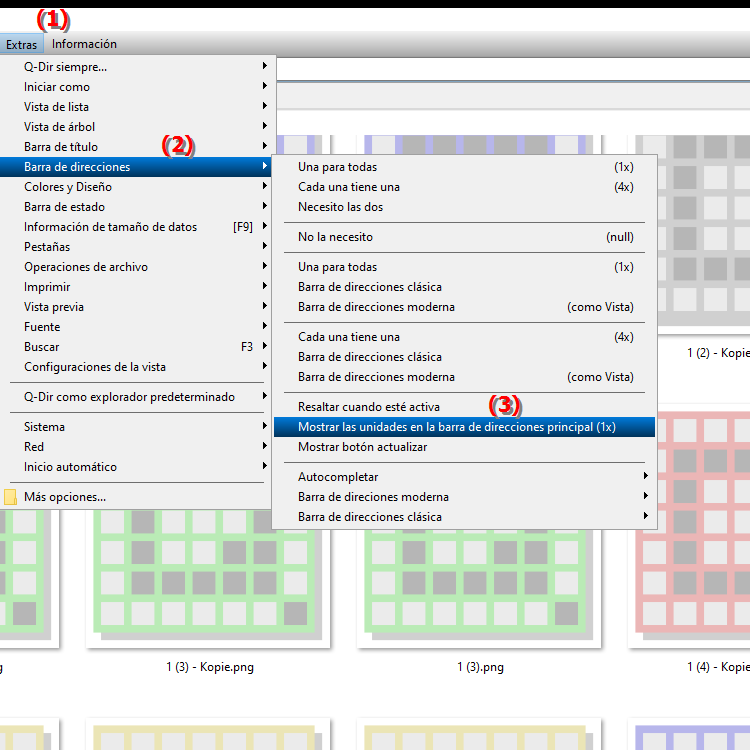
Task: Open 1 (3) - Kopie.png thumbnail
Action: [x=208, y=579]
